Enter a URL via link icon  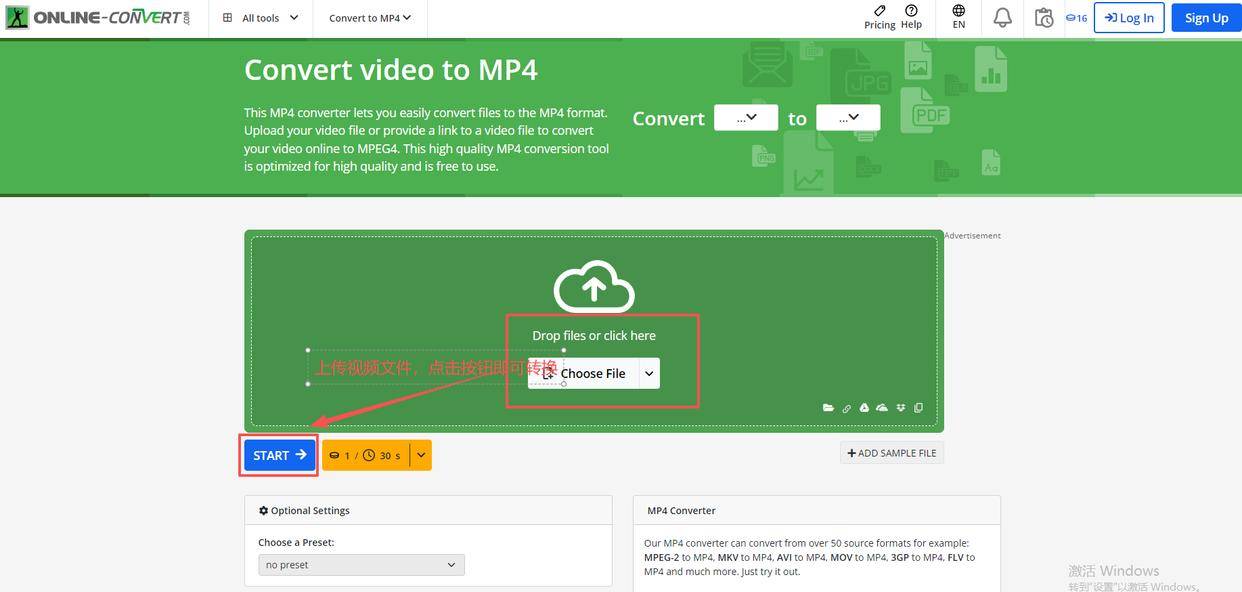coord(846,408)
